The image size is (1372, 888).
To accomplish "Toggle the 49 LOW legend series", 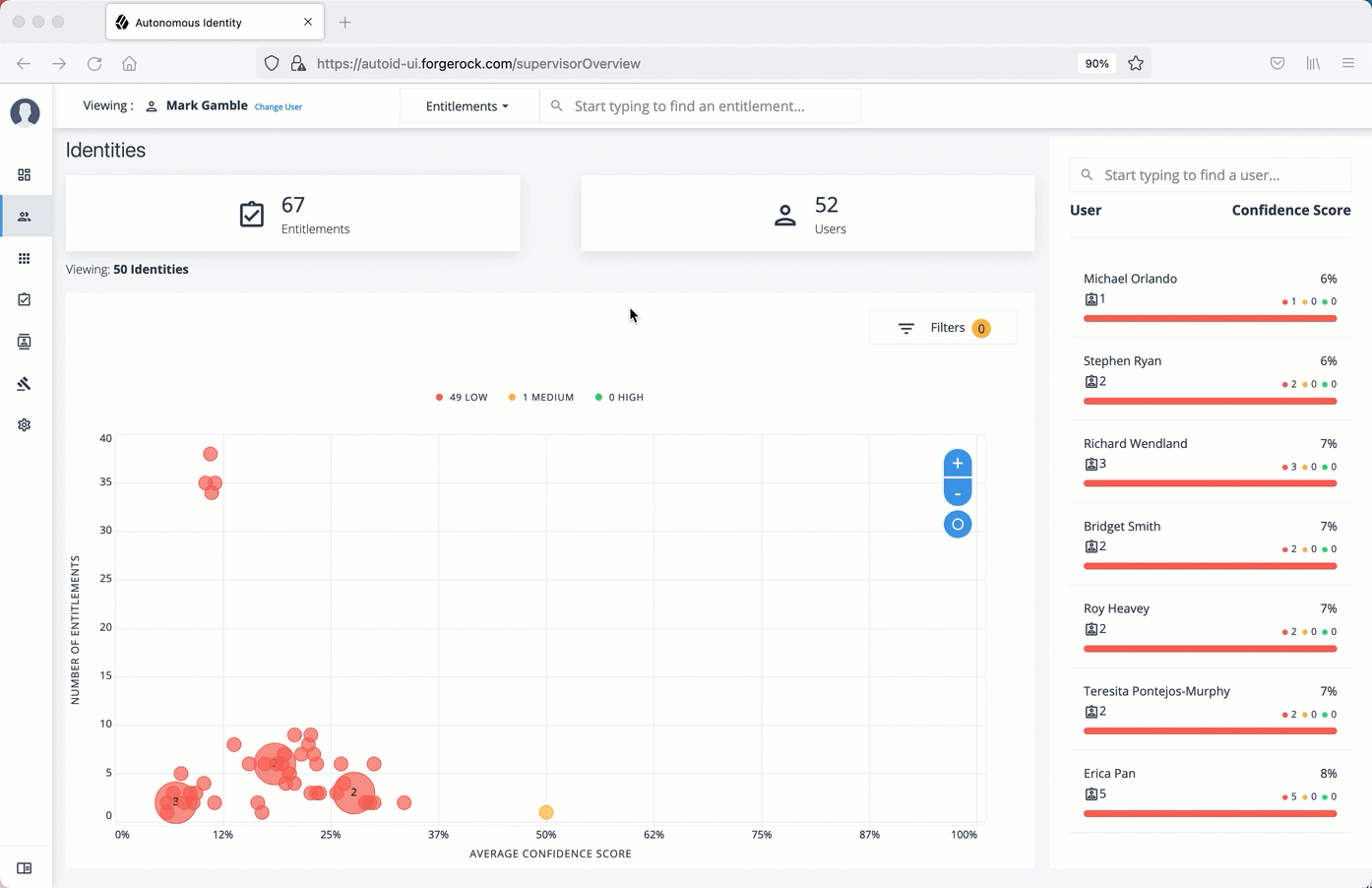I will (462, 398).
